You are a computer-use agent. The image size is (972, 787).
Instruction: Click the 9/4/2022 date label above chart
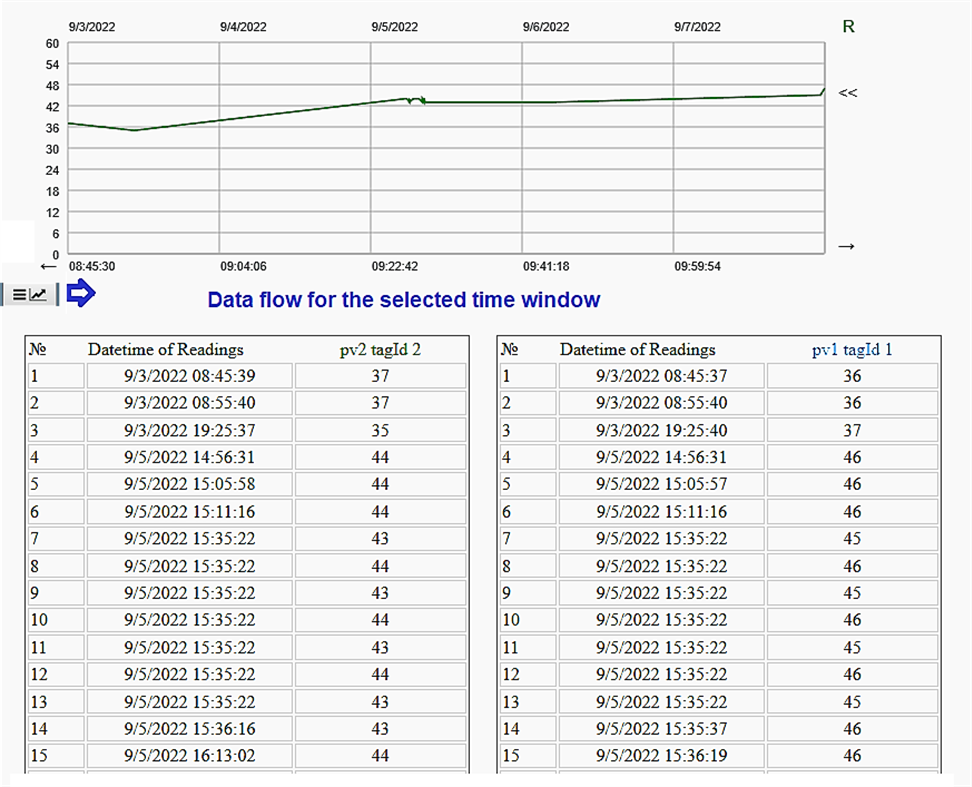pyautogui.click(x=243, y=27)
